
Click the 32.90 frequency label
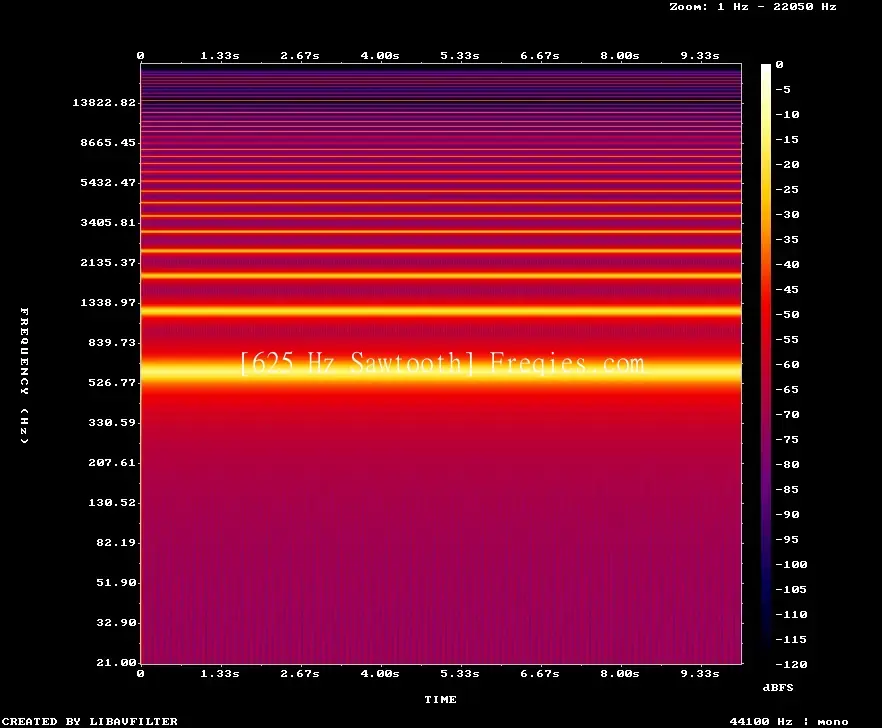click(116, 622)
